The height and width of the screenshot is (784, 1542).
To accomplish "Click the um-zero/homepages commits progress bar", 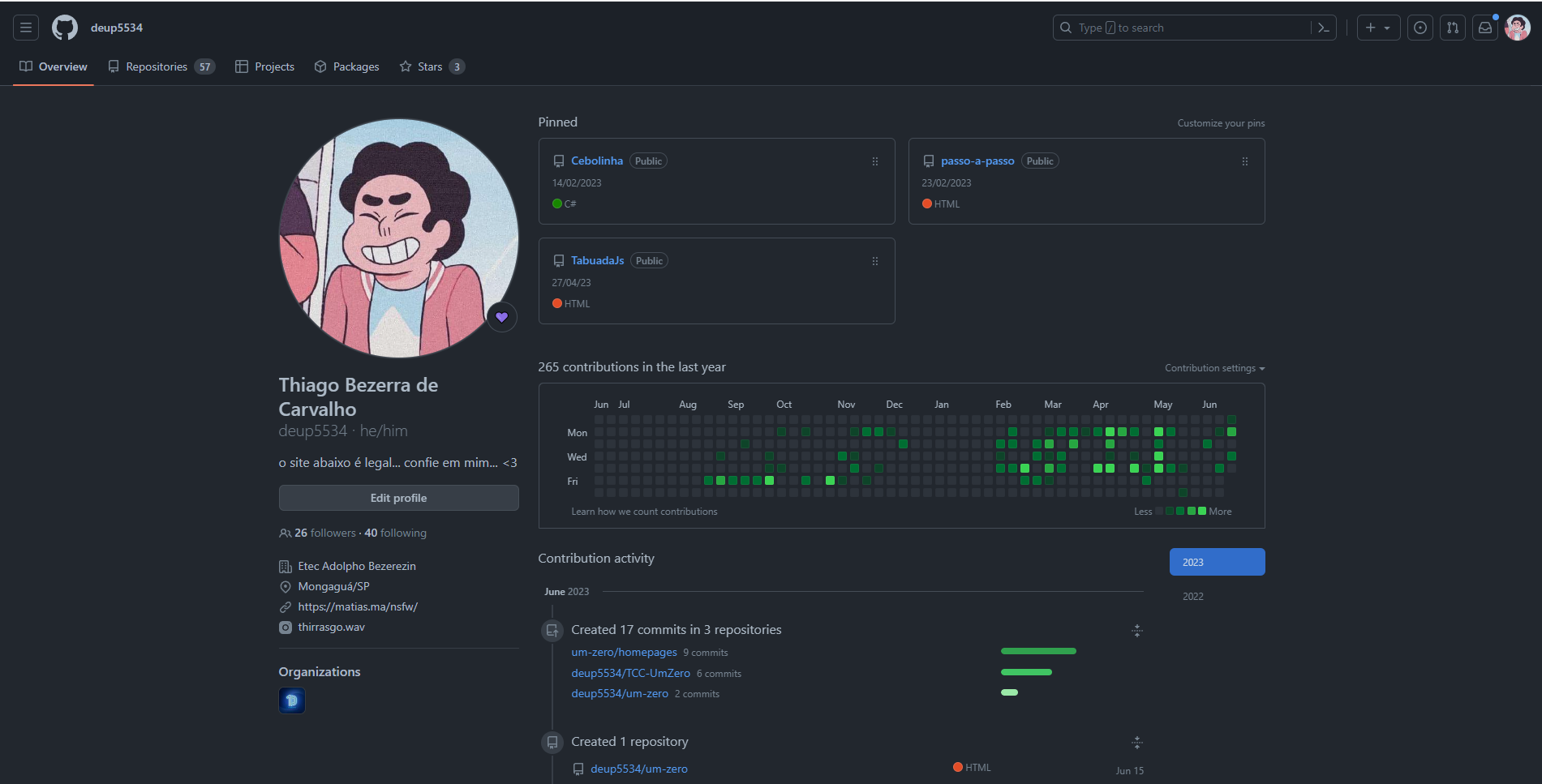I will [1038, 651].
